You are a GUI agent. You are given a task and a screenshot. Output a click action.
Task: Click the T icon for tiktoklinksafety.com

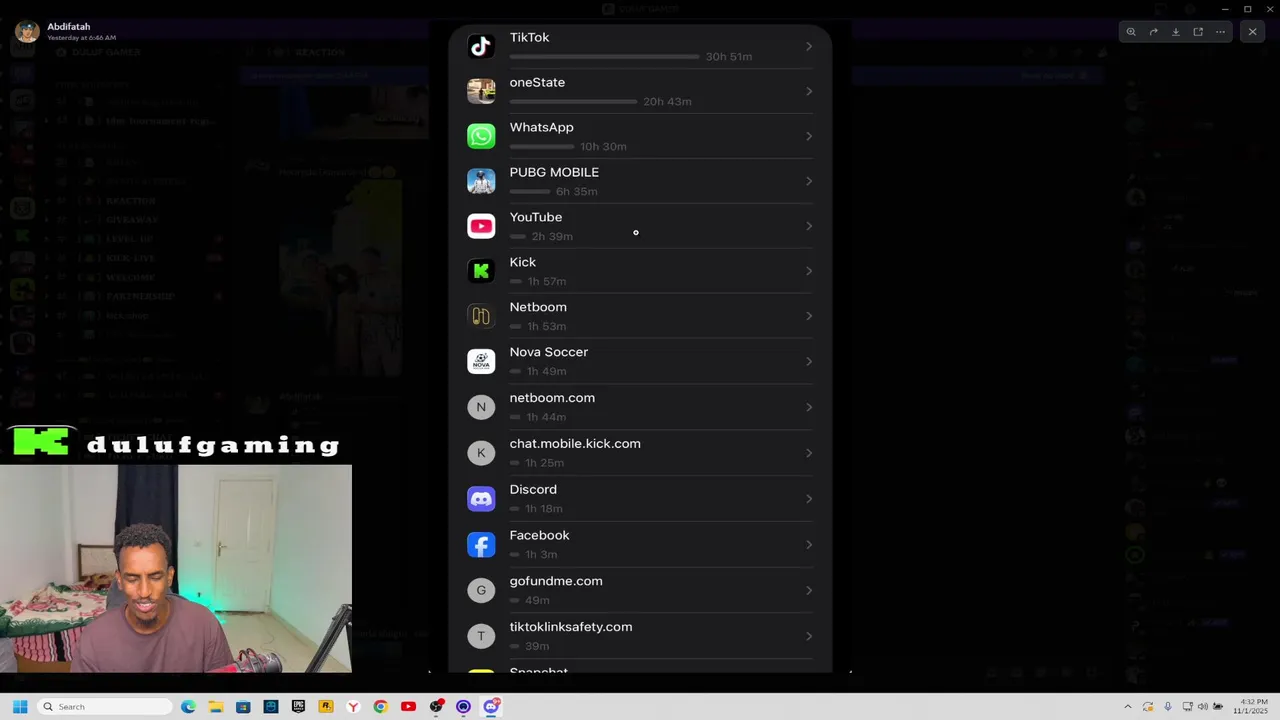pyautogui.click(x=481, y=636)
